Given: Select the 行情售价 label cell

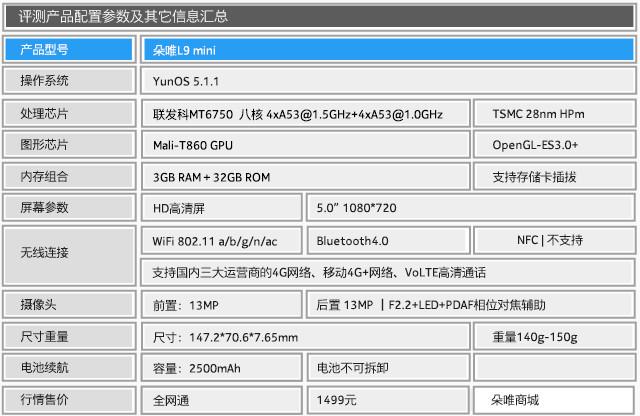Looking at the screenshot, I should coord(69,400).
